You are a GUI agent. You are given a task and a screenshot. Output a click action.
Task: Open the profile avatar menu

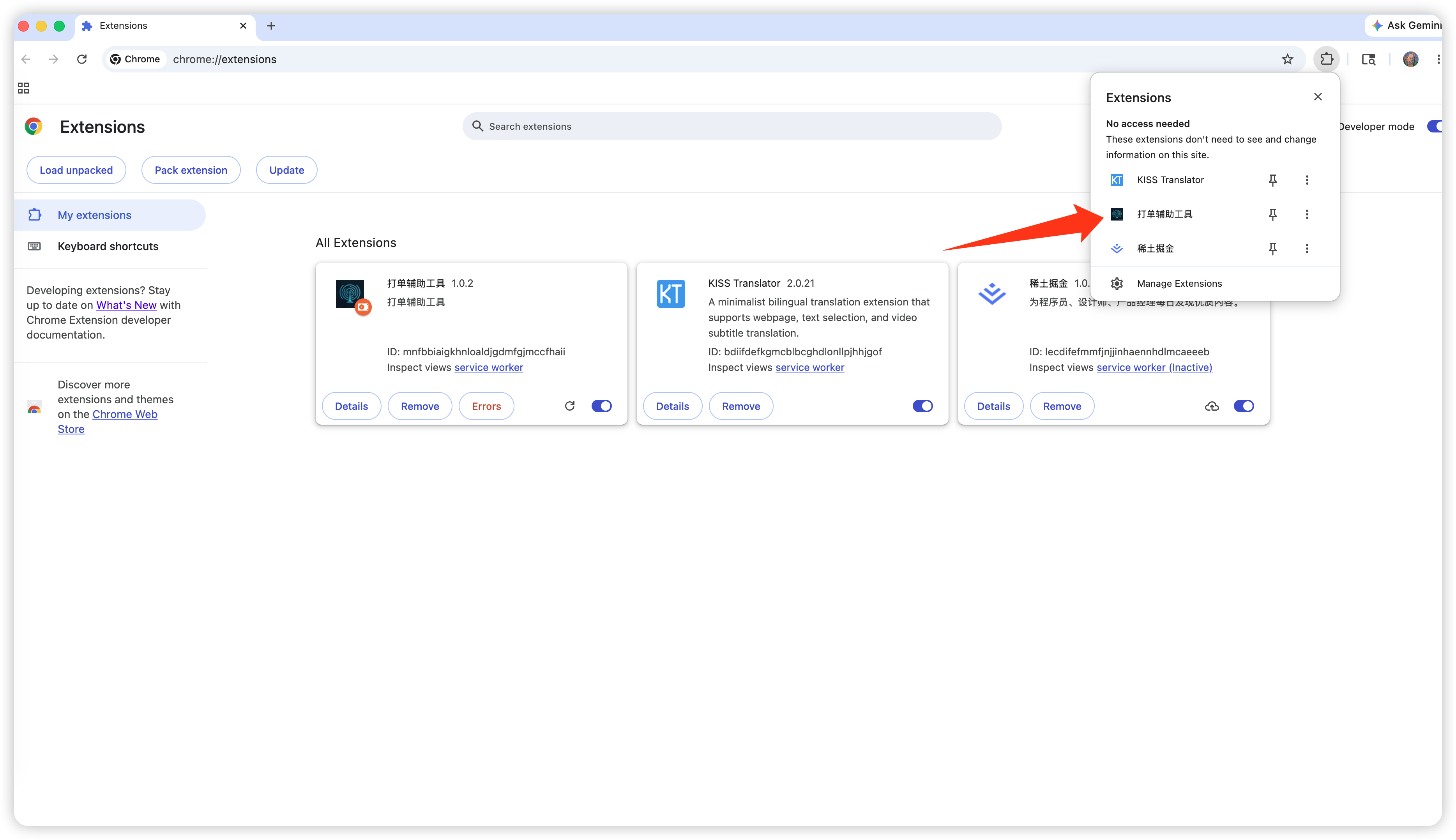click(x=1410, y=59)
